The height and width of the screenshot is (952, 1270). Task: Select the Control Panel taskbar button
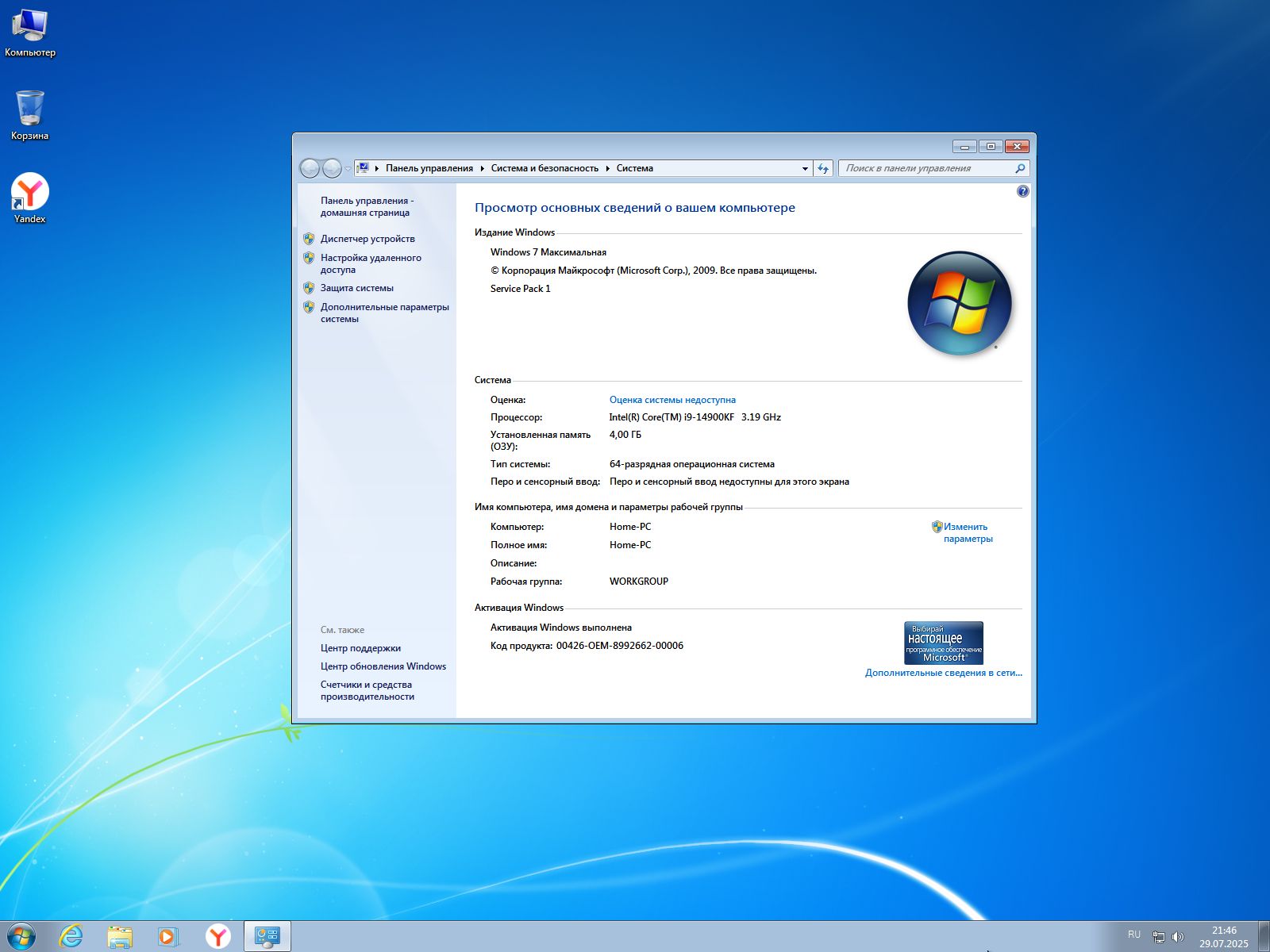(x=267, y=937)
